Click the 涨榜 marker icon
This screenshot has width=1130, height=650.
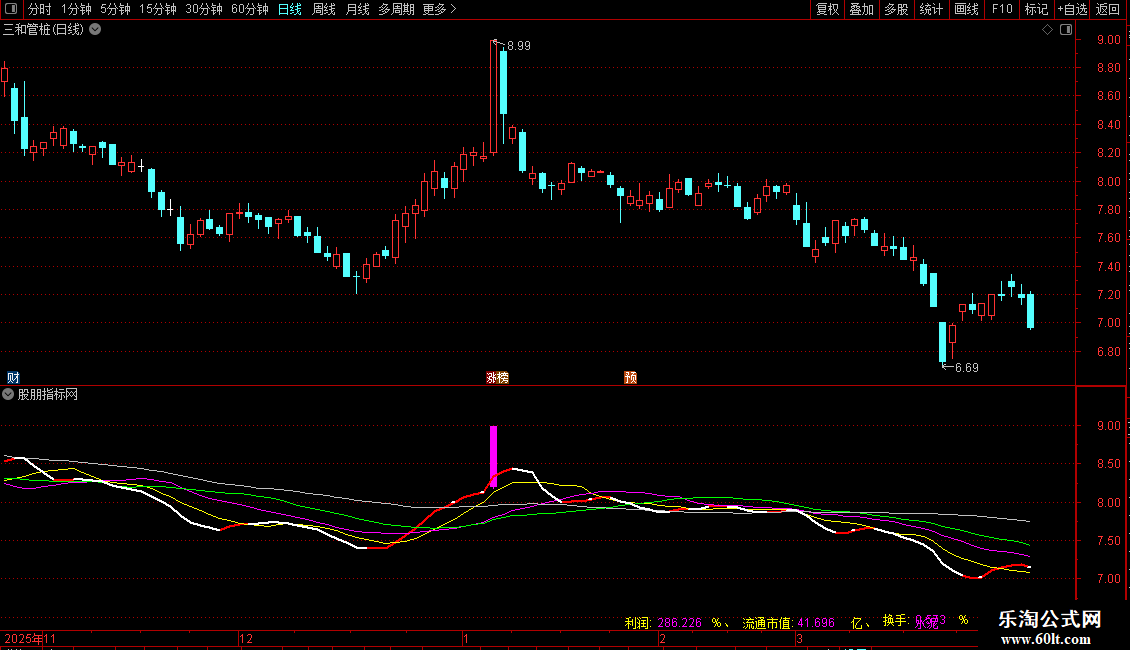tap(497, 377)
